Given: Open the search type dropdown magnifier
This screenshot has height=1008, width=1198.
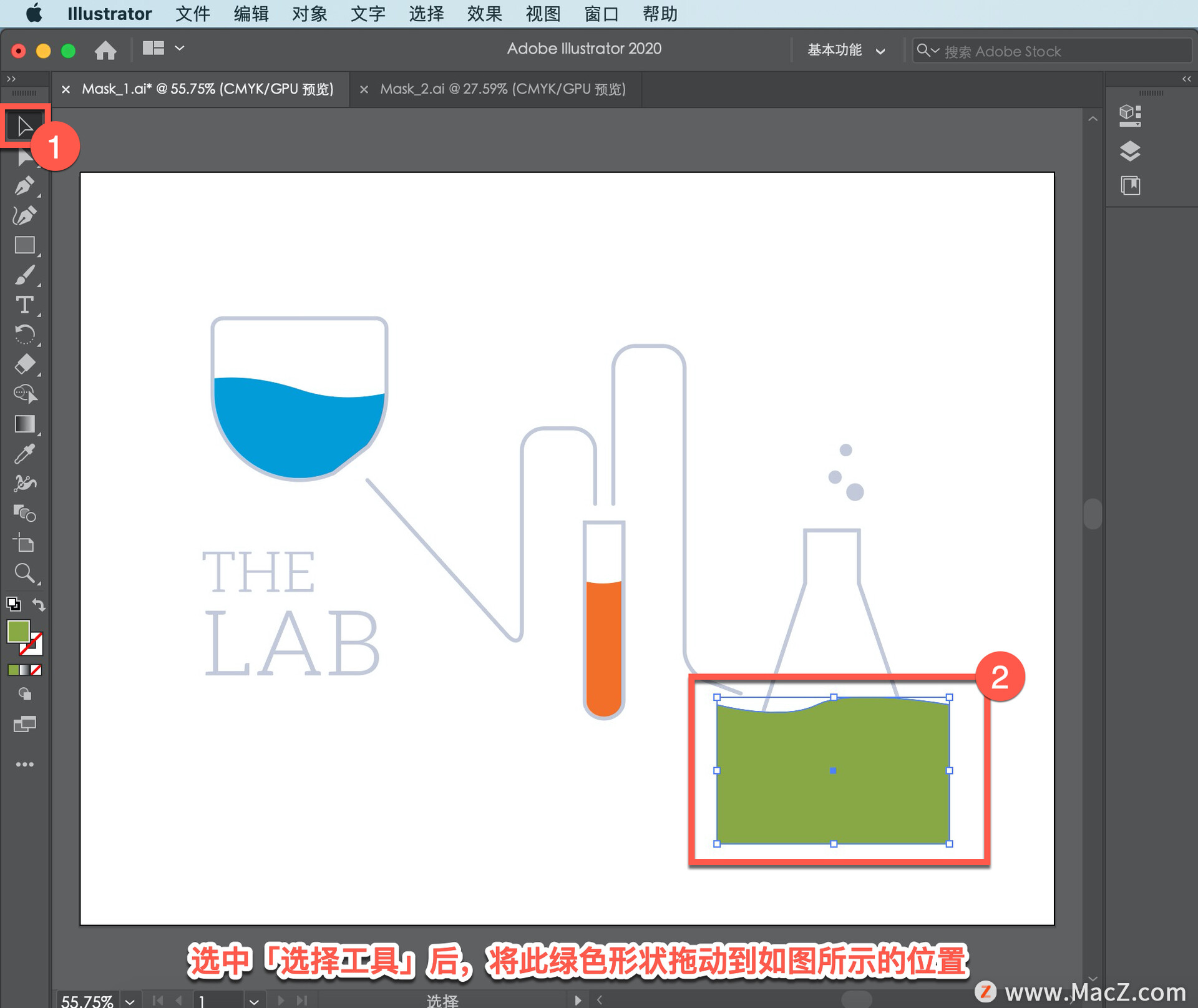Looking at the screenshot, I should [x=927, y=51].
